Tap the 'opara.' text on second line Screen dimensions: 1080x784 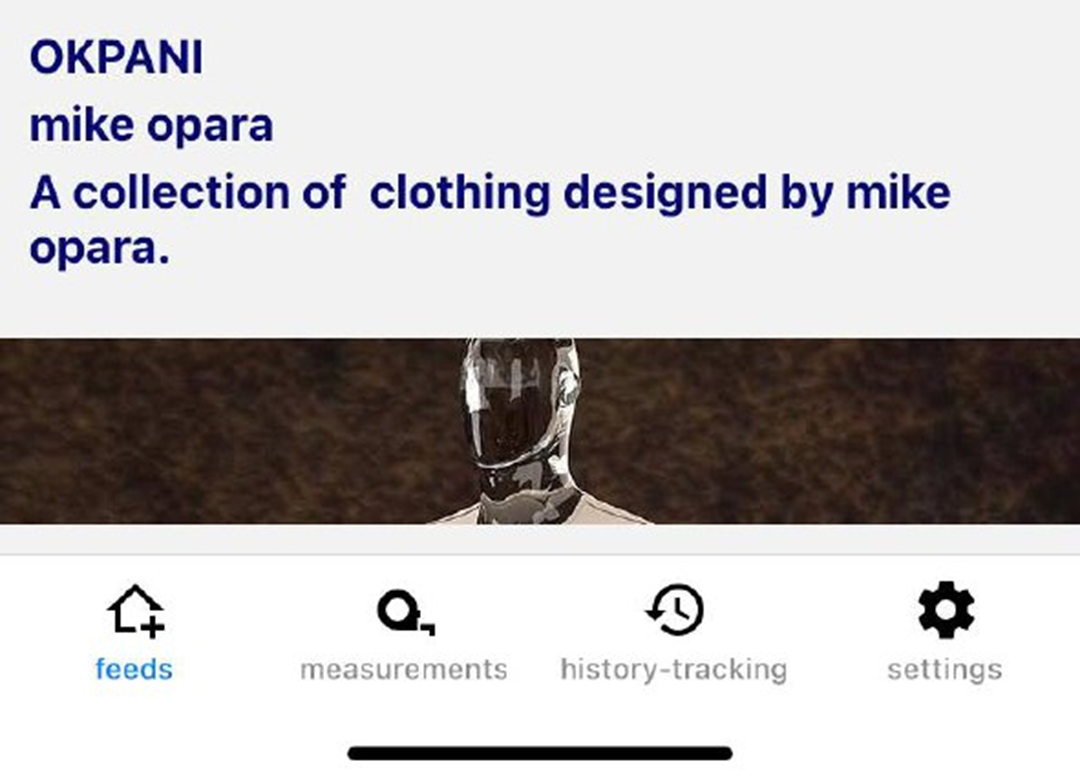tap(99, 249)
